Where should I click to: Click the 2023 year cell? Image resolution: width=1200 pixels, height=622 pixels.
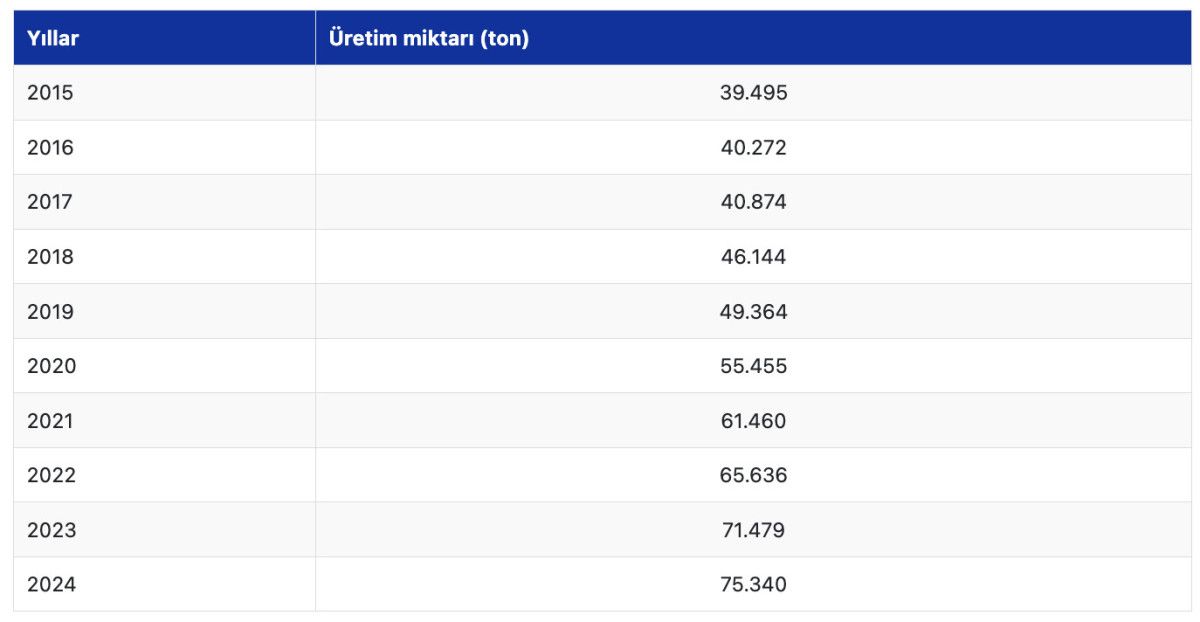52,530
